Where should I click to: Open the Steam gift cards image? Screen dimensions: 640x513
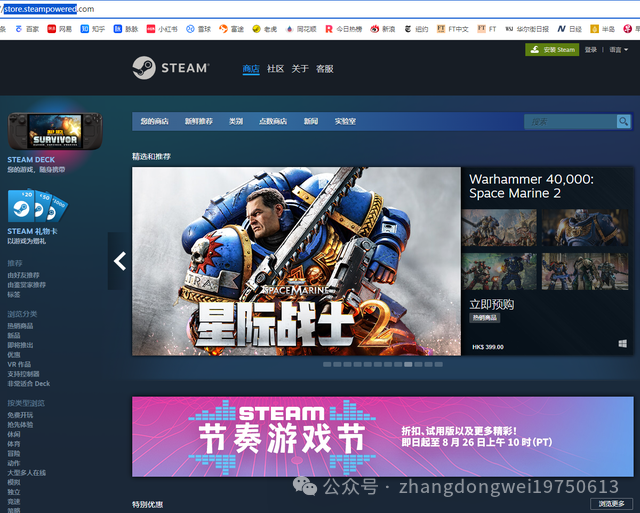38,206
